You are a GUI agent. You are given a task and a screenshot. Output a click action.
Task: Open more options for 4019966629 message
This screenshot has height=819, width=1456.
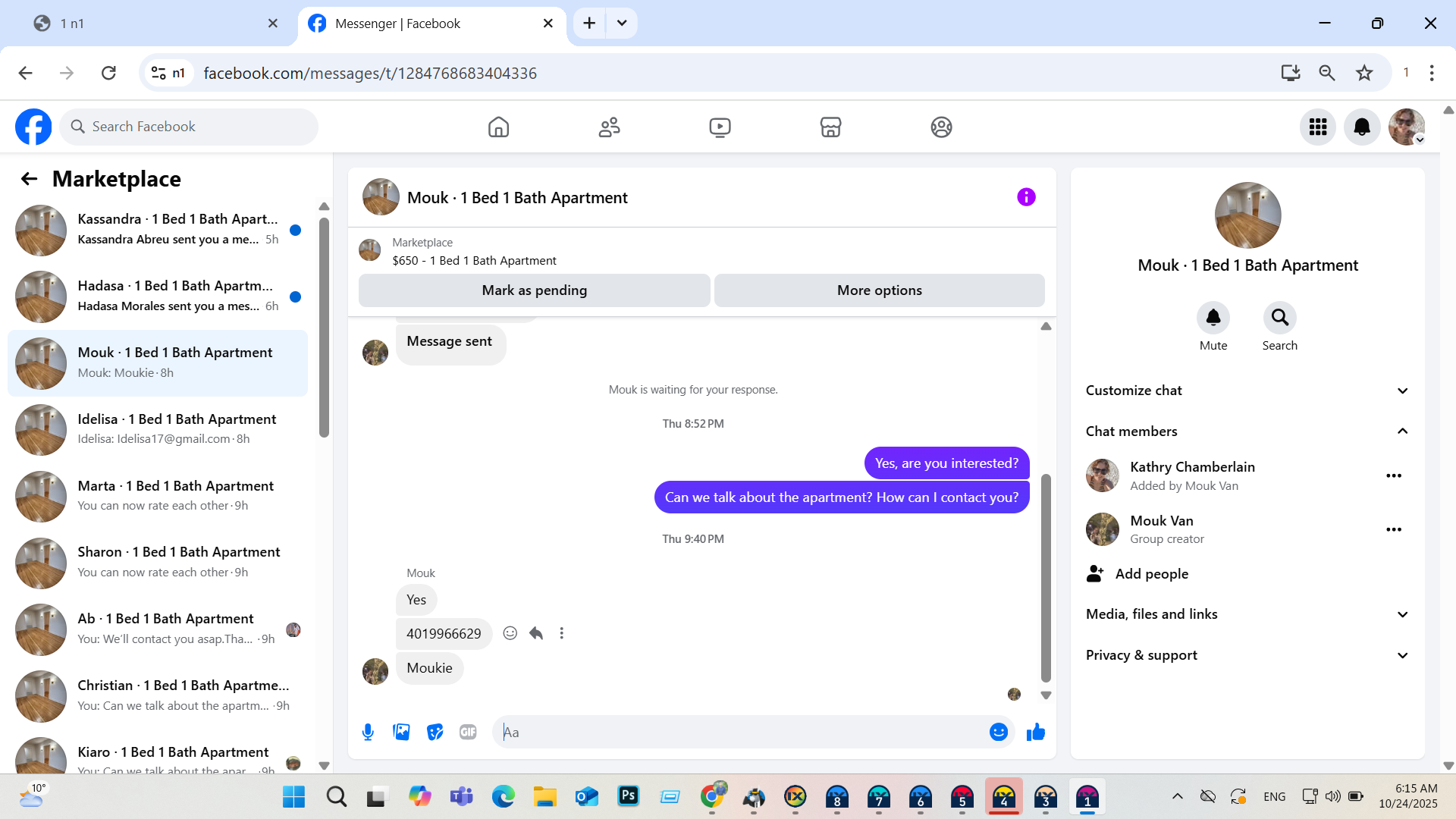tap(562, 633)
